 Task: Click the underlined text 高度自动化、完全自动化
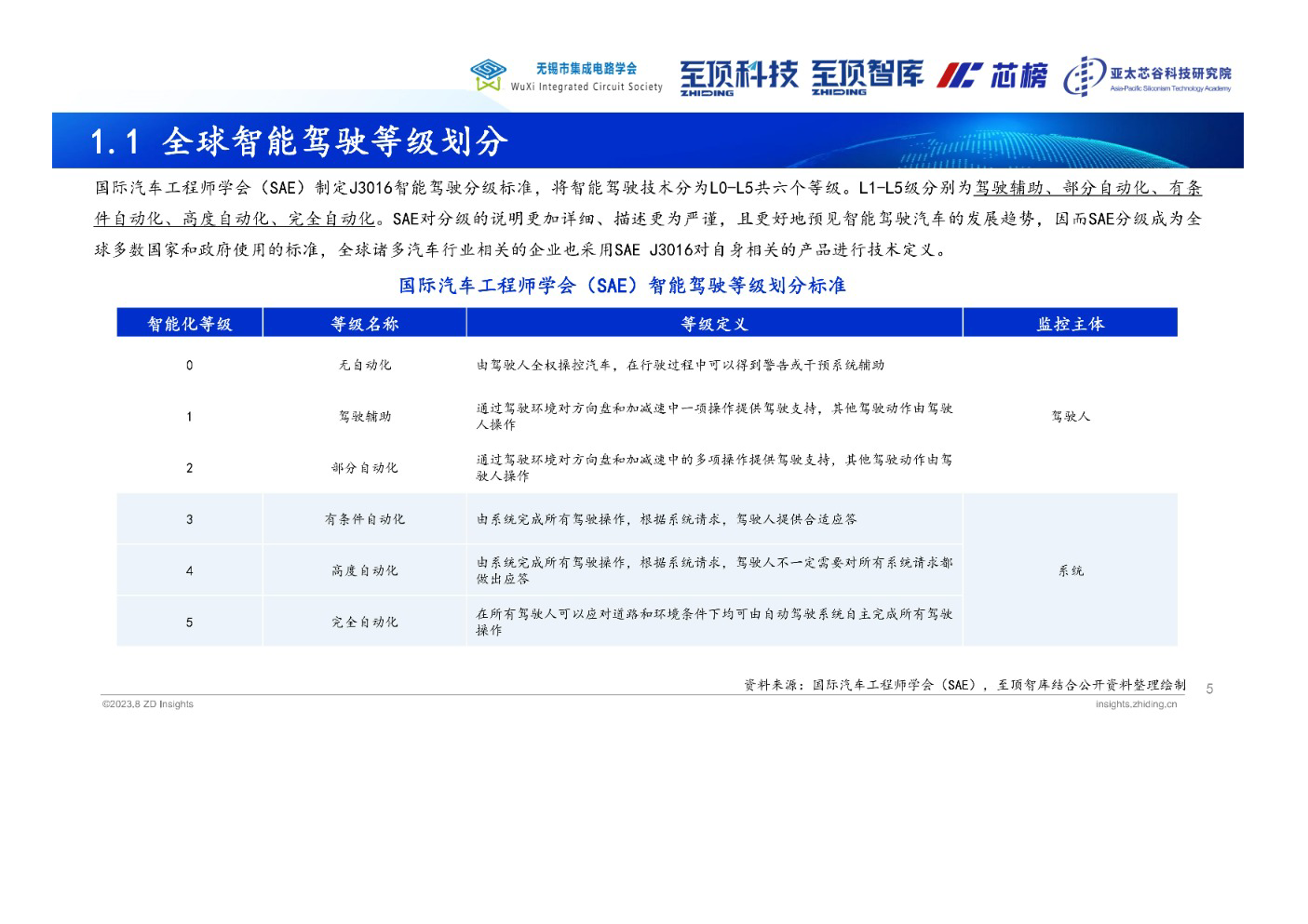[279, 219]
